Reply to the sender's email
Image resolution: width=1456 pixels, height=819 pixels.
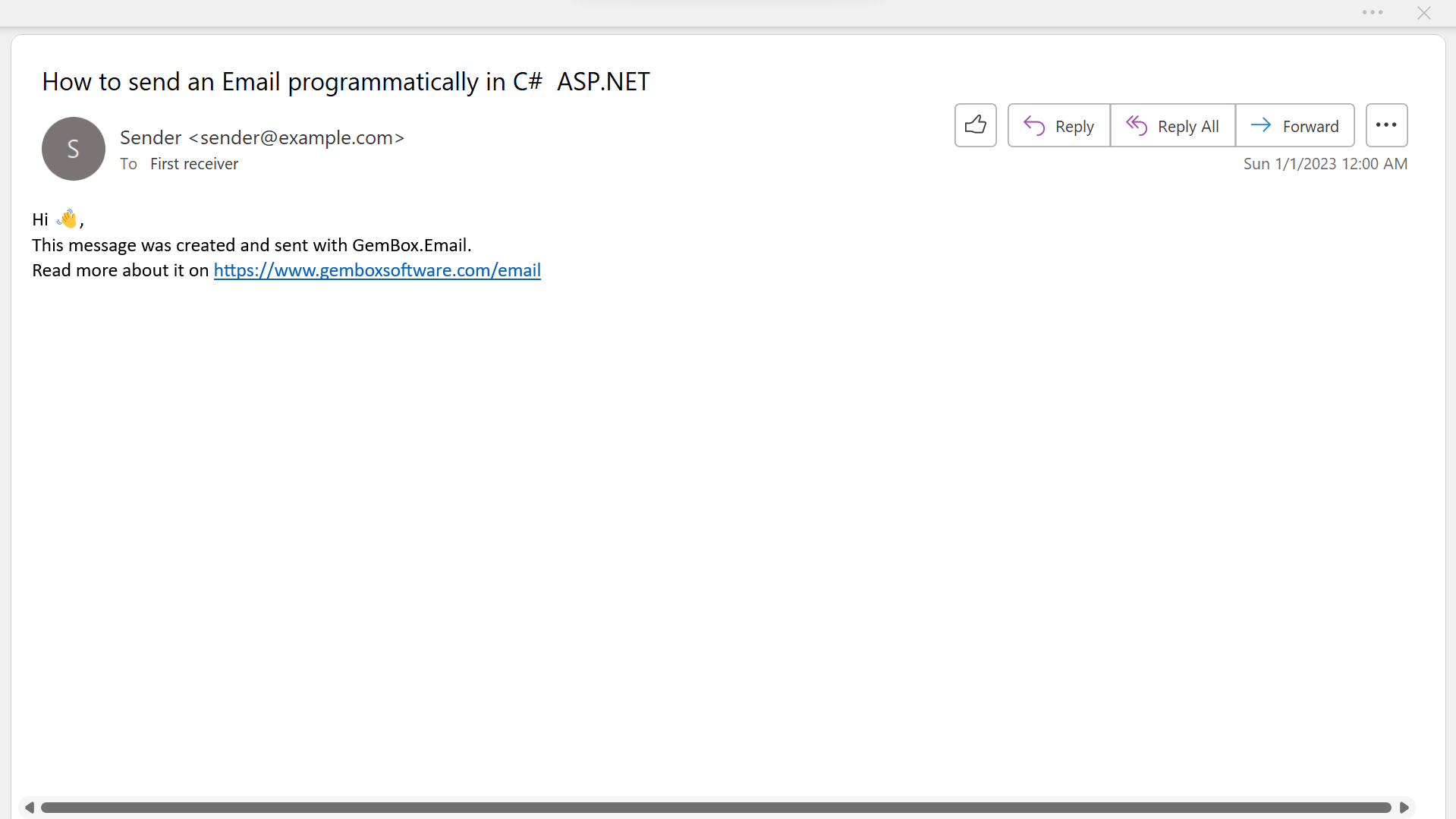click(1058, 125)
